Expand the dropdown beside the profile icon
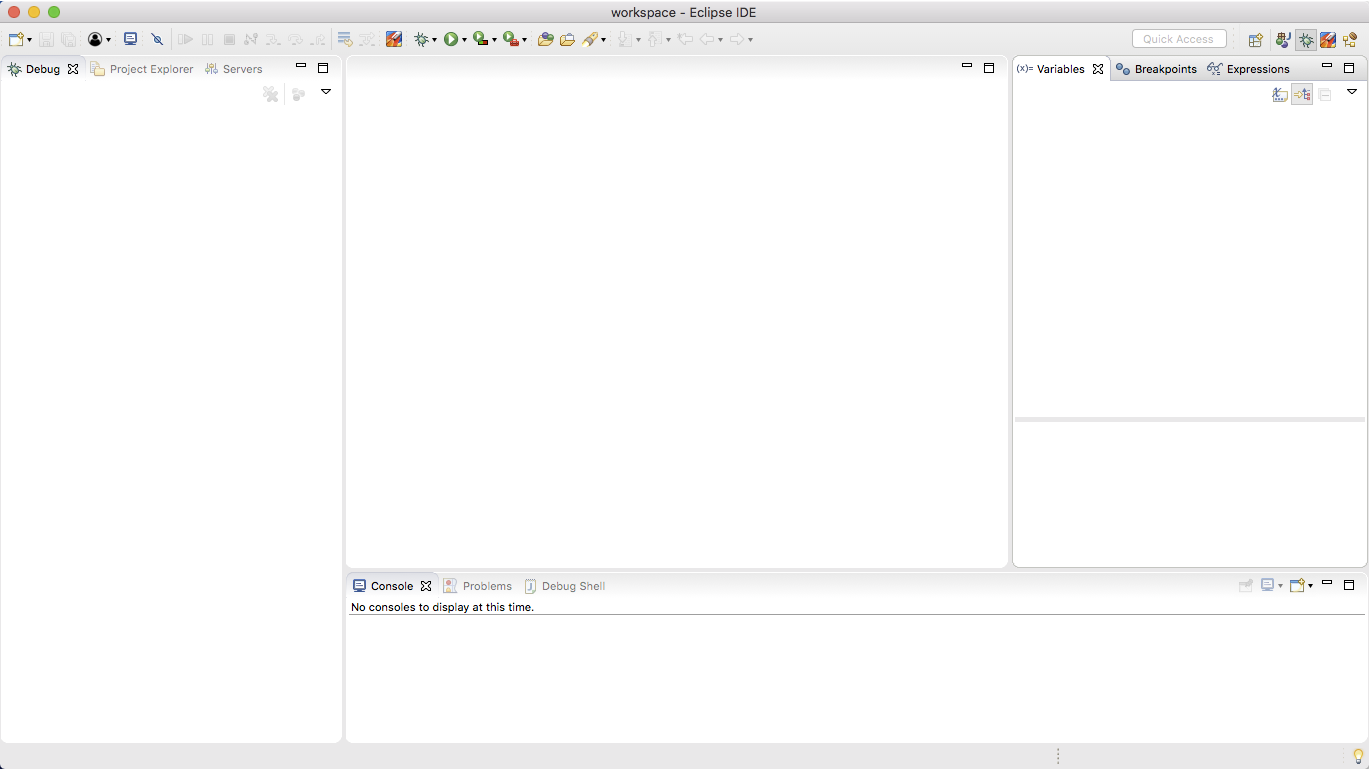The image size is (1370, 769). point(108,40)
